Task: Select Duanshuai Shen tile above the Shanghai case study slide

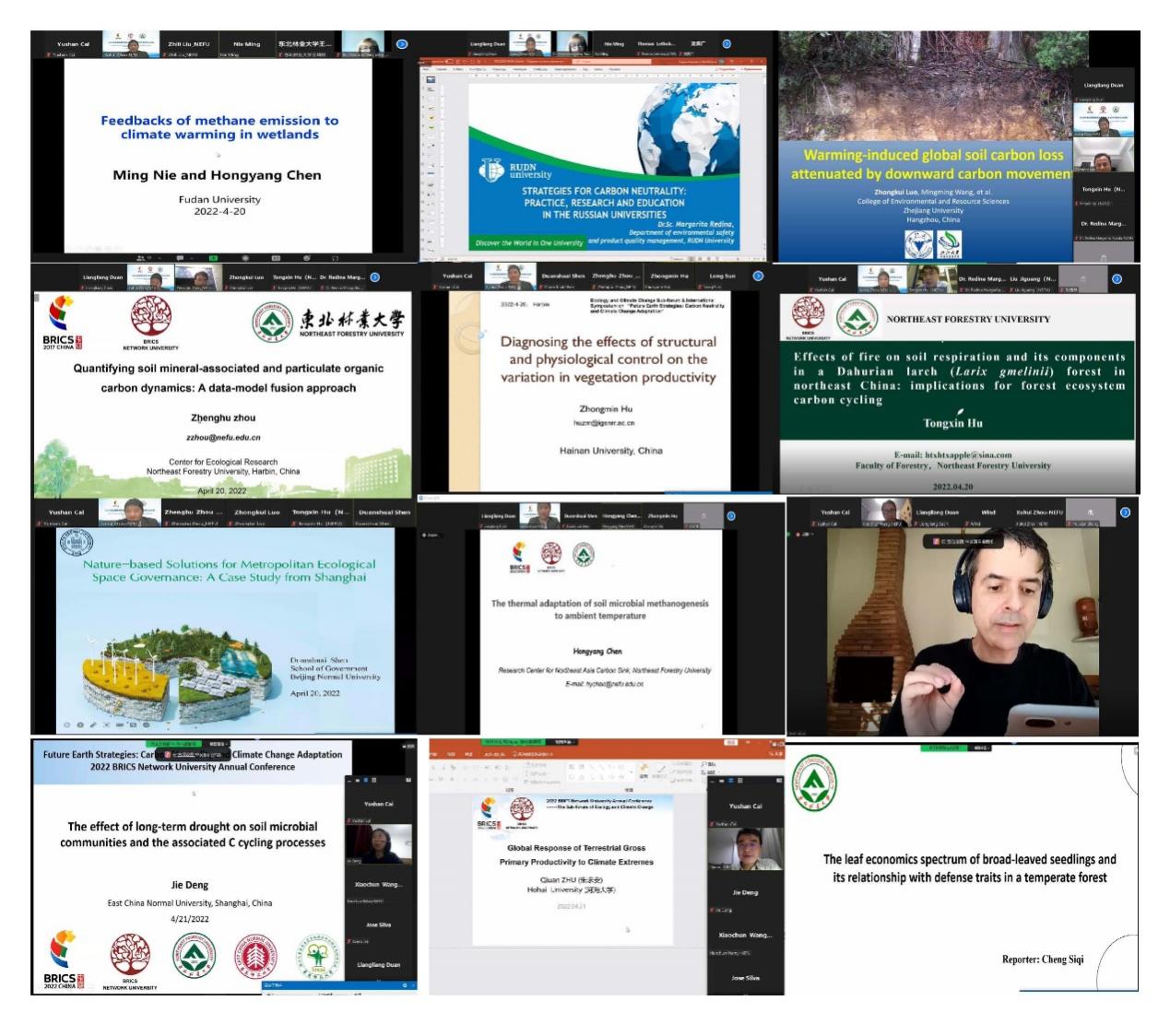Action: coord(384,512)
